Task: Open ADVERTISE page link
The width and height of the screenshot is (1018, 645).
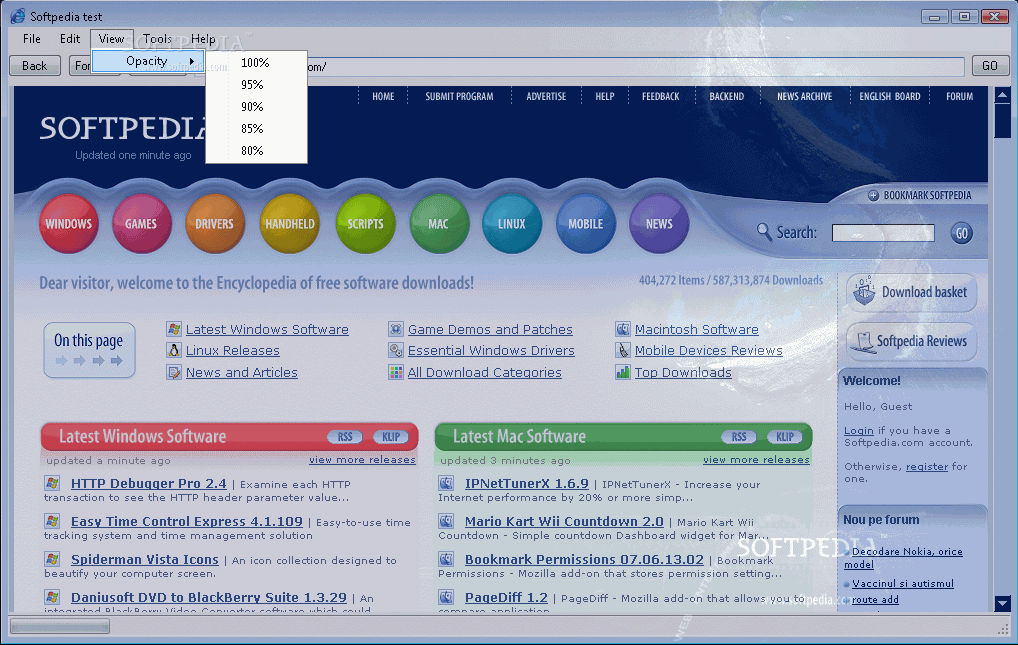Action: click(546, 96)
